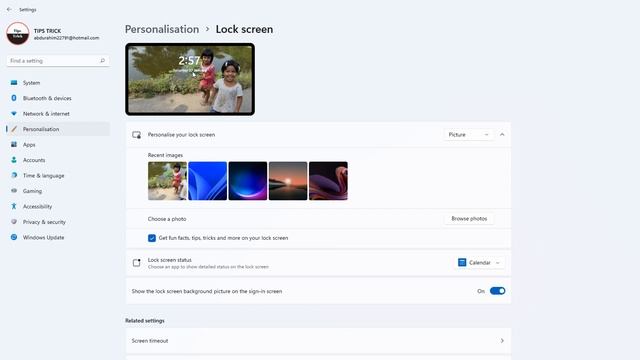Collapse Personalise your lock screen section
The width and height of the screenshot is (640, 360).
502,135
